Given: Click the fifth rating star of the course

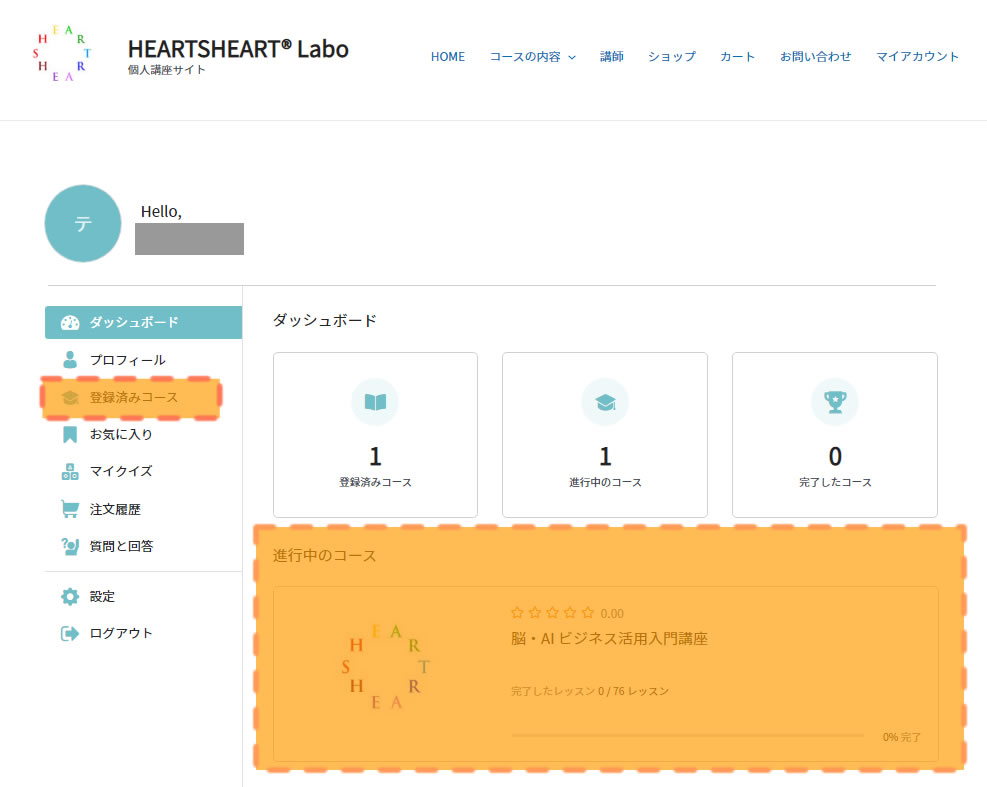Looking at the screenshot, I should [x=588, y=613].
